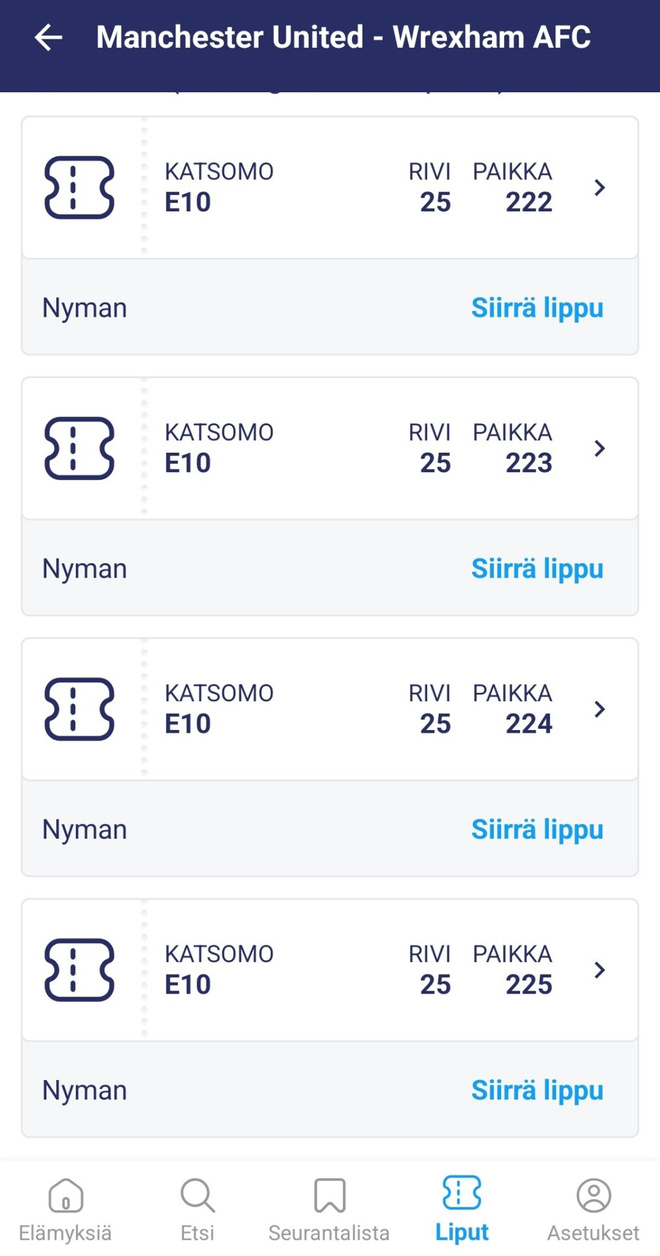660x1256 pixels.
Task: Expand seat 225 ticket chevron
Action: click(600, 970)
